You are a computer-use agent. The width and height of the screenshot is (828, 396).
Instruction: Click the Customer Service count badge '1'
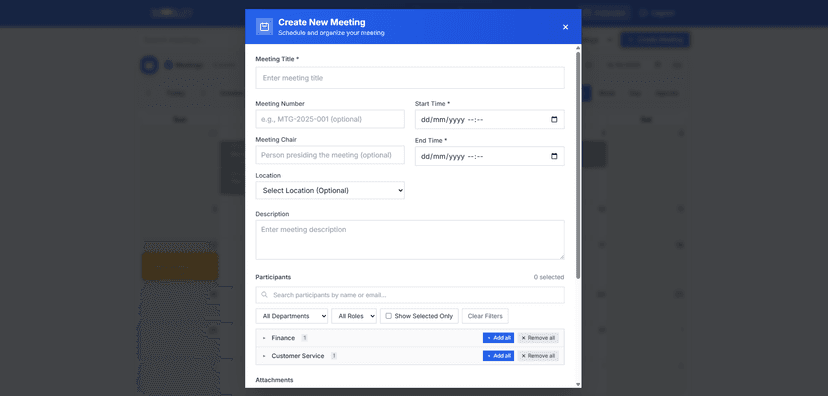pyautogui.click(x=334, y=356)
